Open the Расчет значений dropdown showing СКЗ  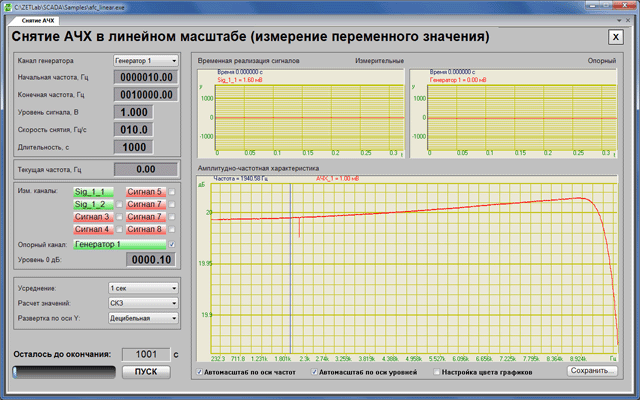pos(143,303)
